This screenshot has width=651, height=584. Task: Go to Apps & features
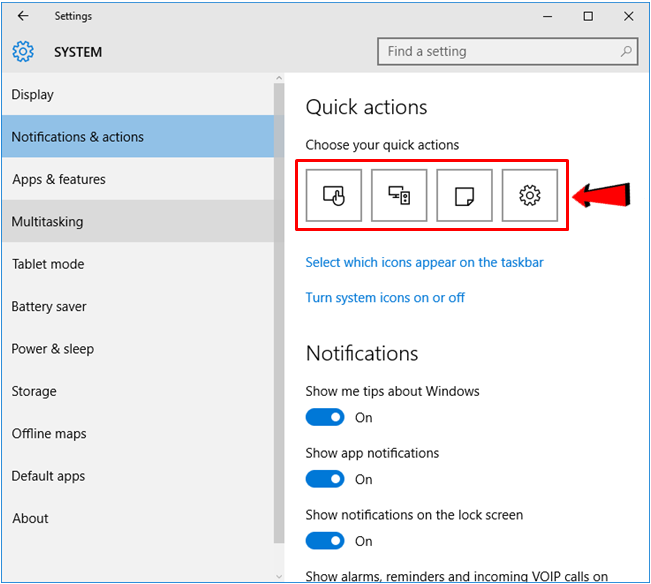tap(137, 179)
